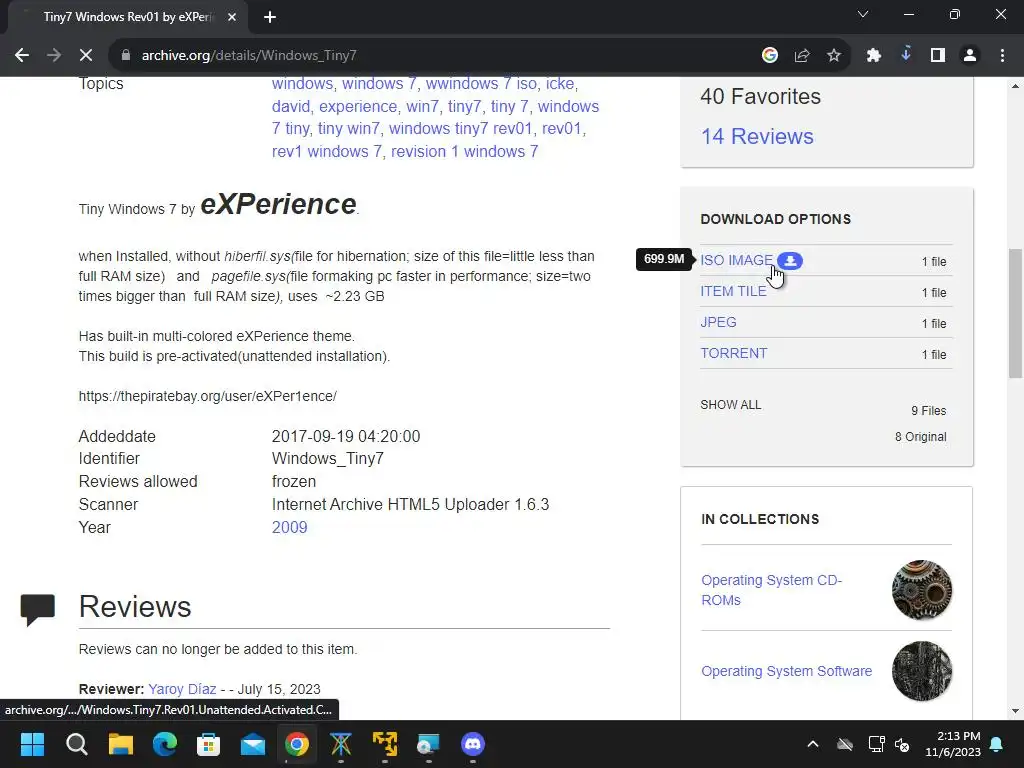Screen dimensions: 1024x768
Task: Open the JPEG download link
Action: tap(718, 322)
